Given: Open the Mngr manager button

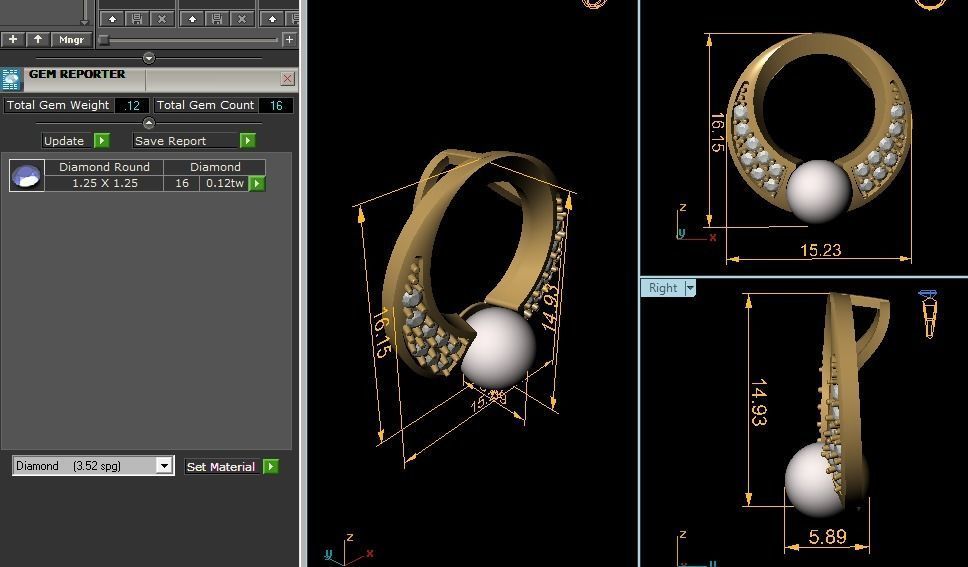Looking at the screenshot, I should pos(72,40).
